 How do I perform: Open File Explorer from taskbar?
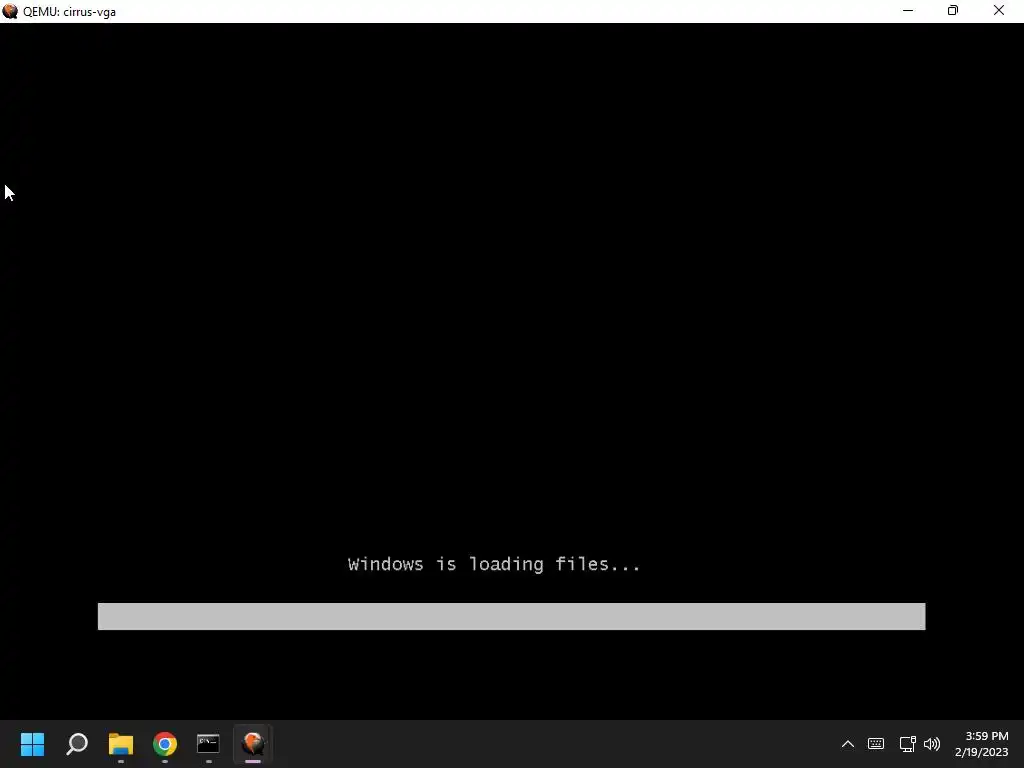tap(121, 744)
